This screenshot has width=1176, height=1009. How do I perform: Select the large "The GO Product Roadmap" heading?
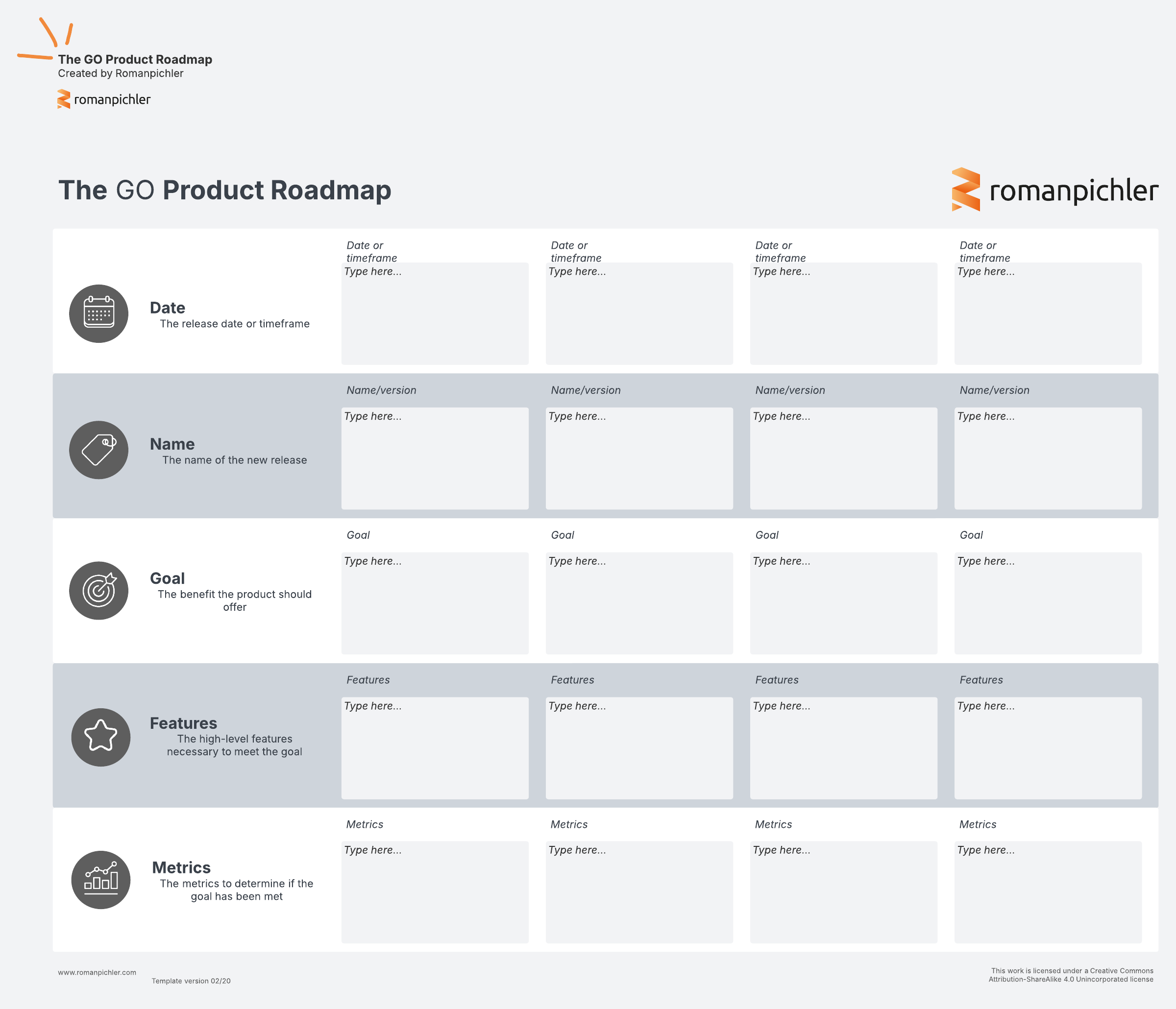click(x=225, y=190)
